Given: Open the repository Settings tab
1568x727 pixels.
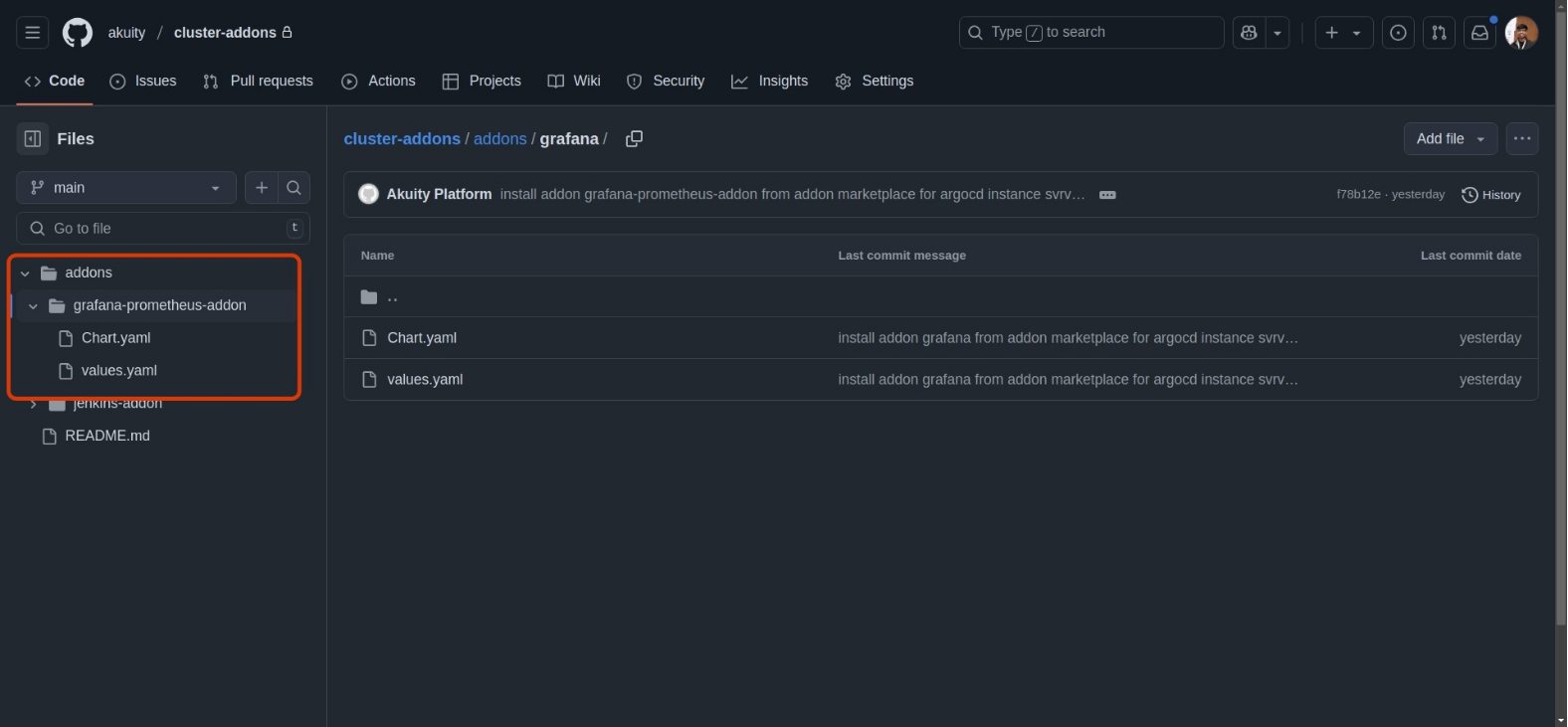Looking at the screenshot, I should pos(875,81).
